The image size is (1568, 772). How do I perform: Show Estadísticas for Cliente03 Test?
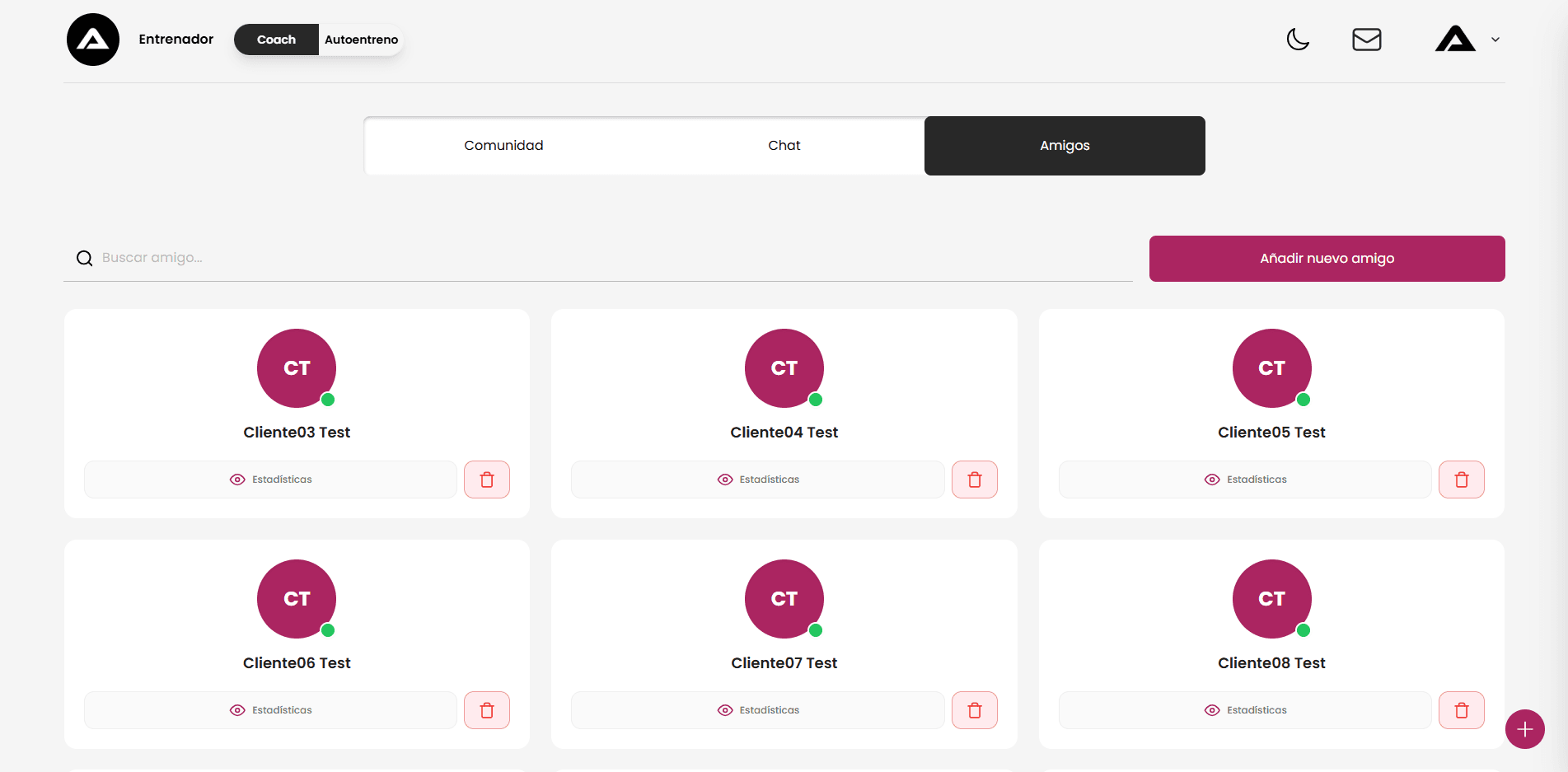270,480
